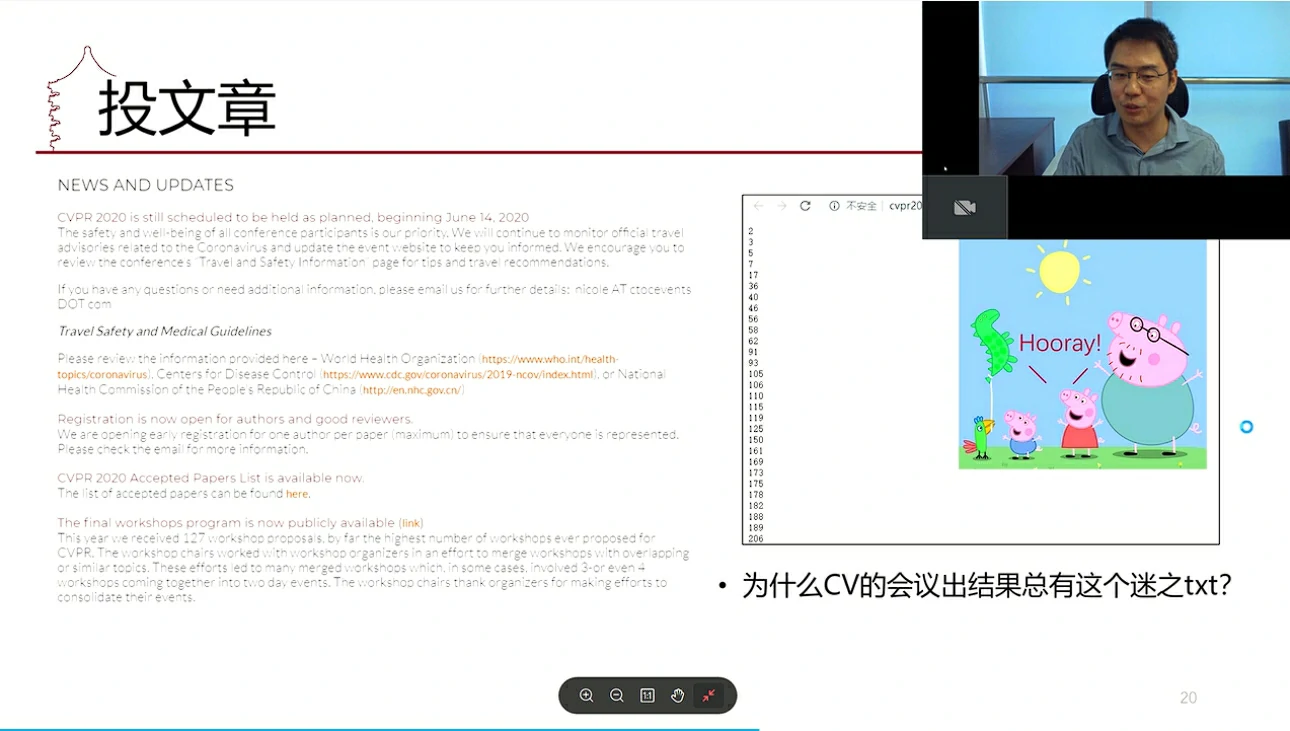Click the zoom out magnifier icon
This screenshot has width=1290, height=731.
click(617, 696)
